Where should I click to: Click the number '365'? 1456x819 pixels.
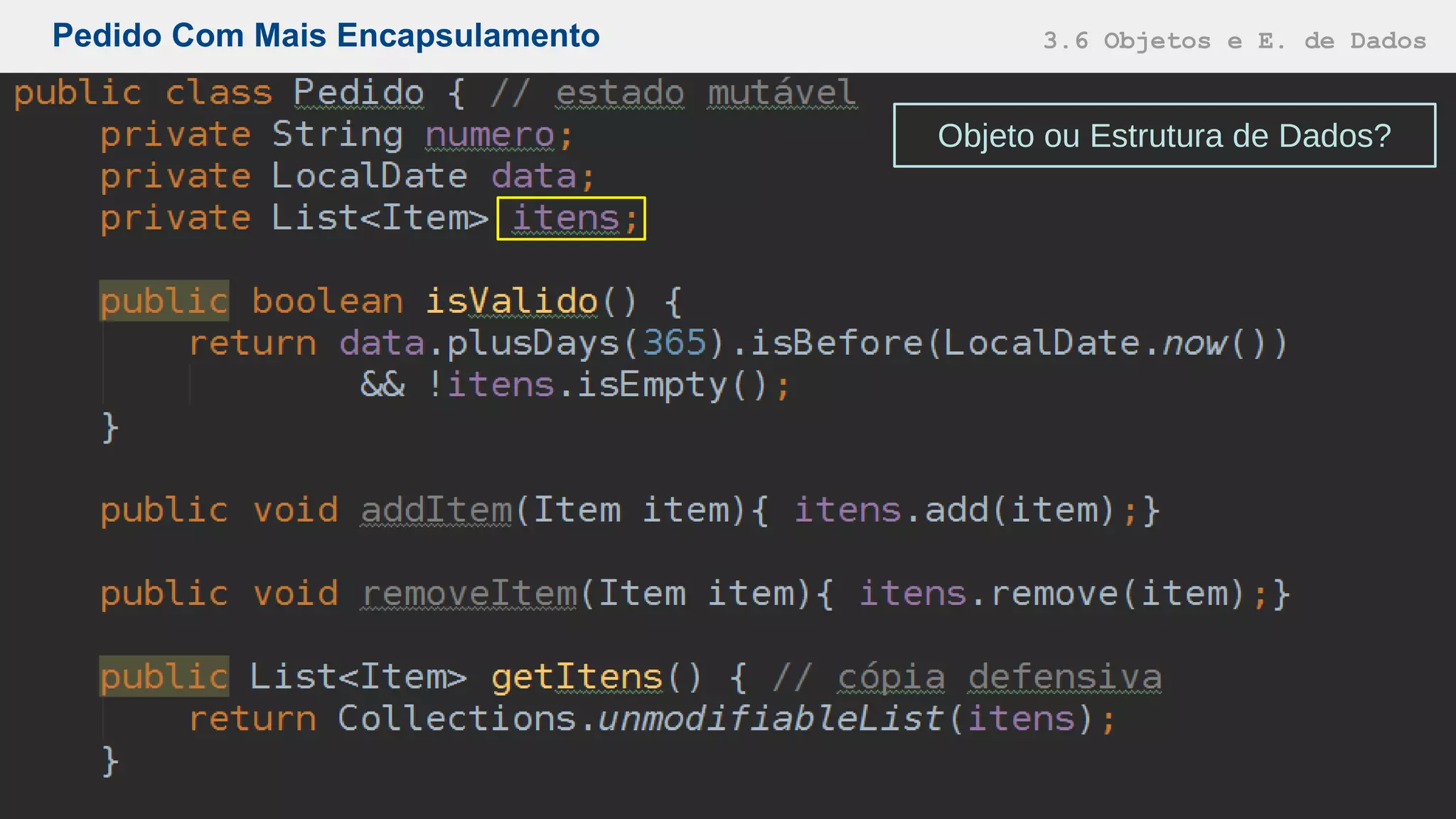click(x=675, y=343)
